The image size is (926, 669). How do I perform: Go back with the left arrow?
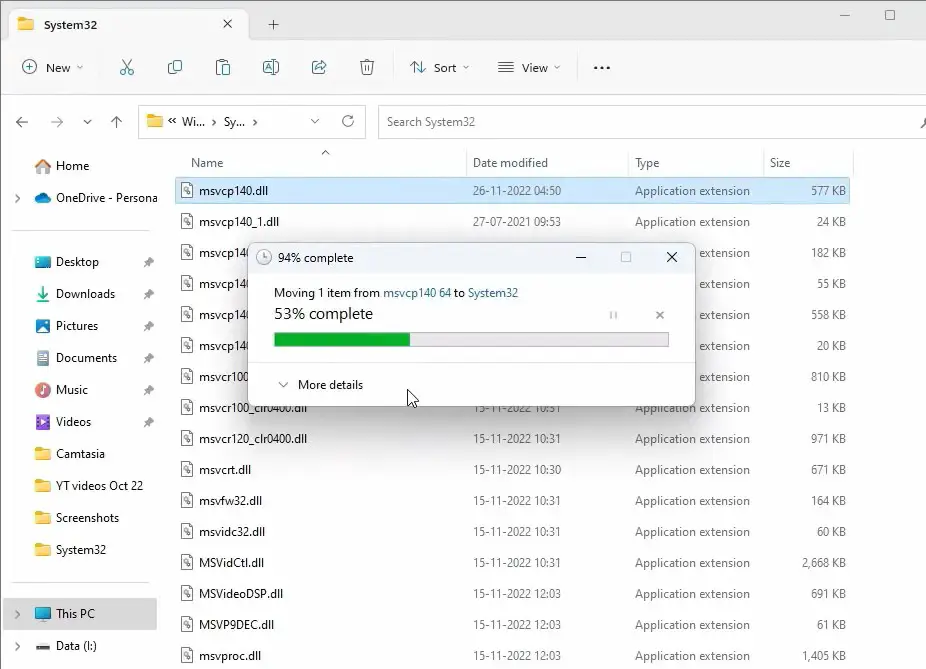(x=22, y=122)
